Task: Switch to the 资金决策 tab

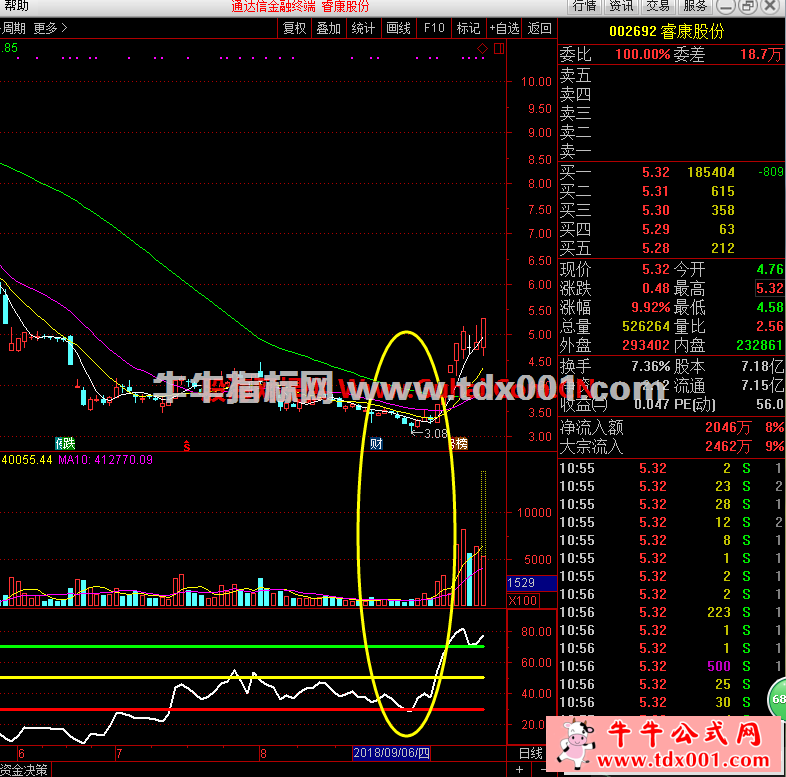Action: 24,770
